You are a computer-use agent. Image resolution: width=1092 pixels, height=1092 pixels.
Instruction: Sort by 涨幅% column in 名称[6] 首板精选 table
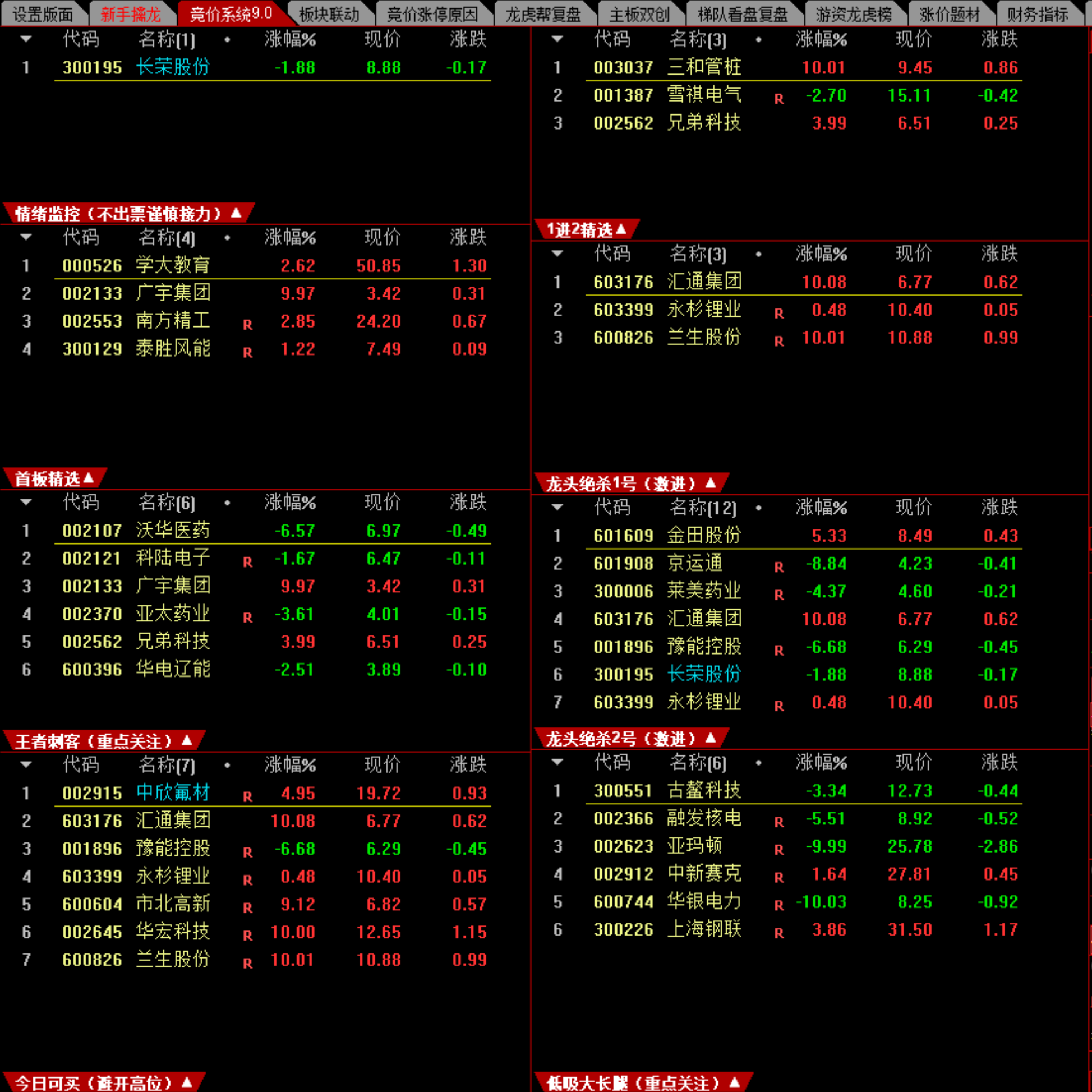(290, 502)
